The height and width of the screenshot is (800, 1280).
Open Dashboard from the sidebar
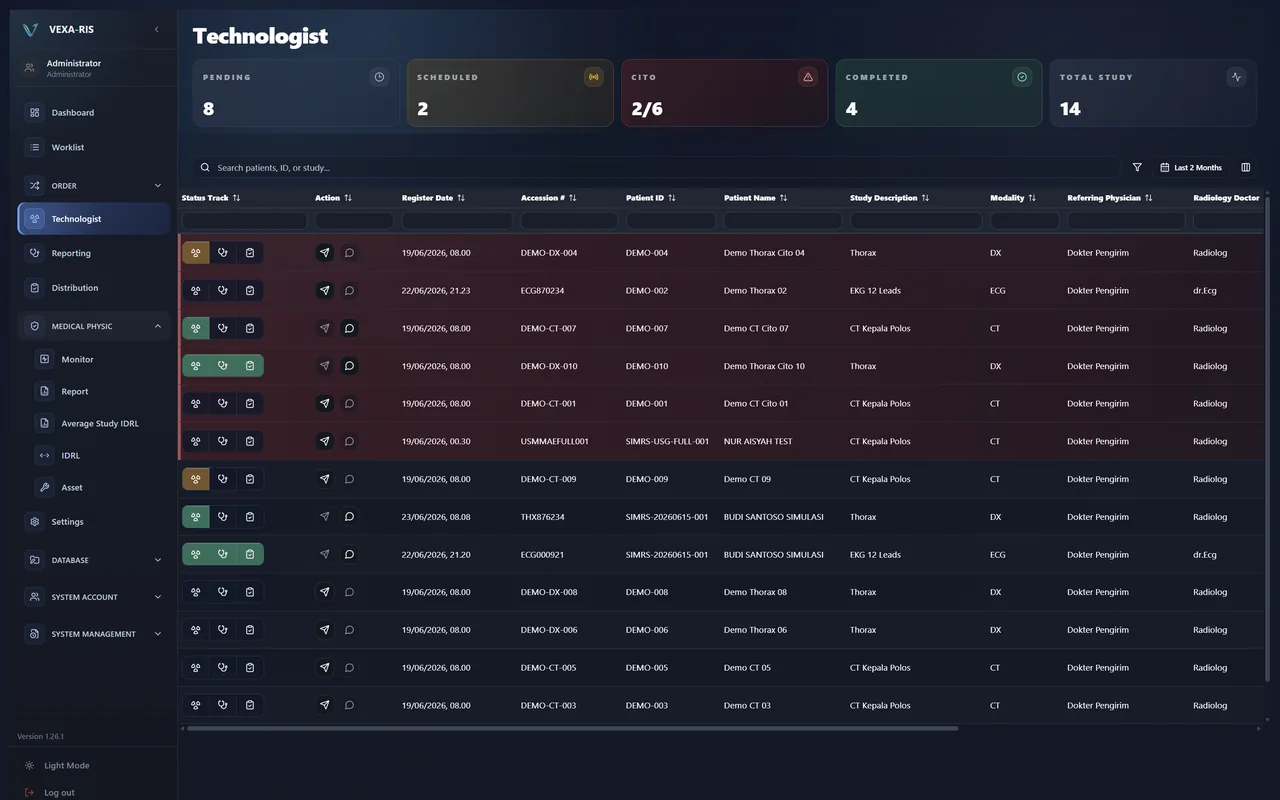point(94,113)
